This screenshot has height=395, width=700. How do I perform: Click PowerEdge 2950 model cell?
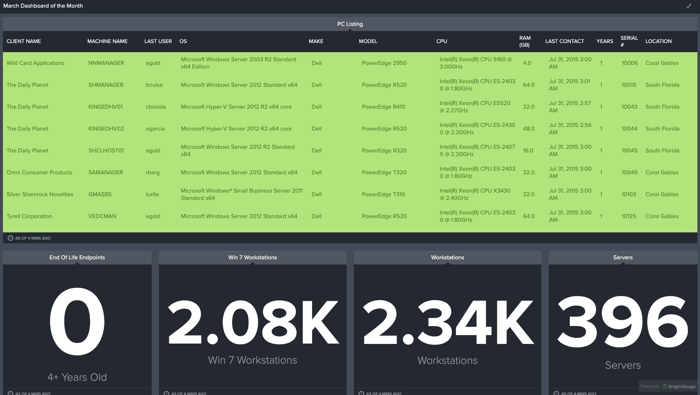(384, 63)
